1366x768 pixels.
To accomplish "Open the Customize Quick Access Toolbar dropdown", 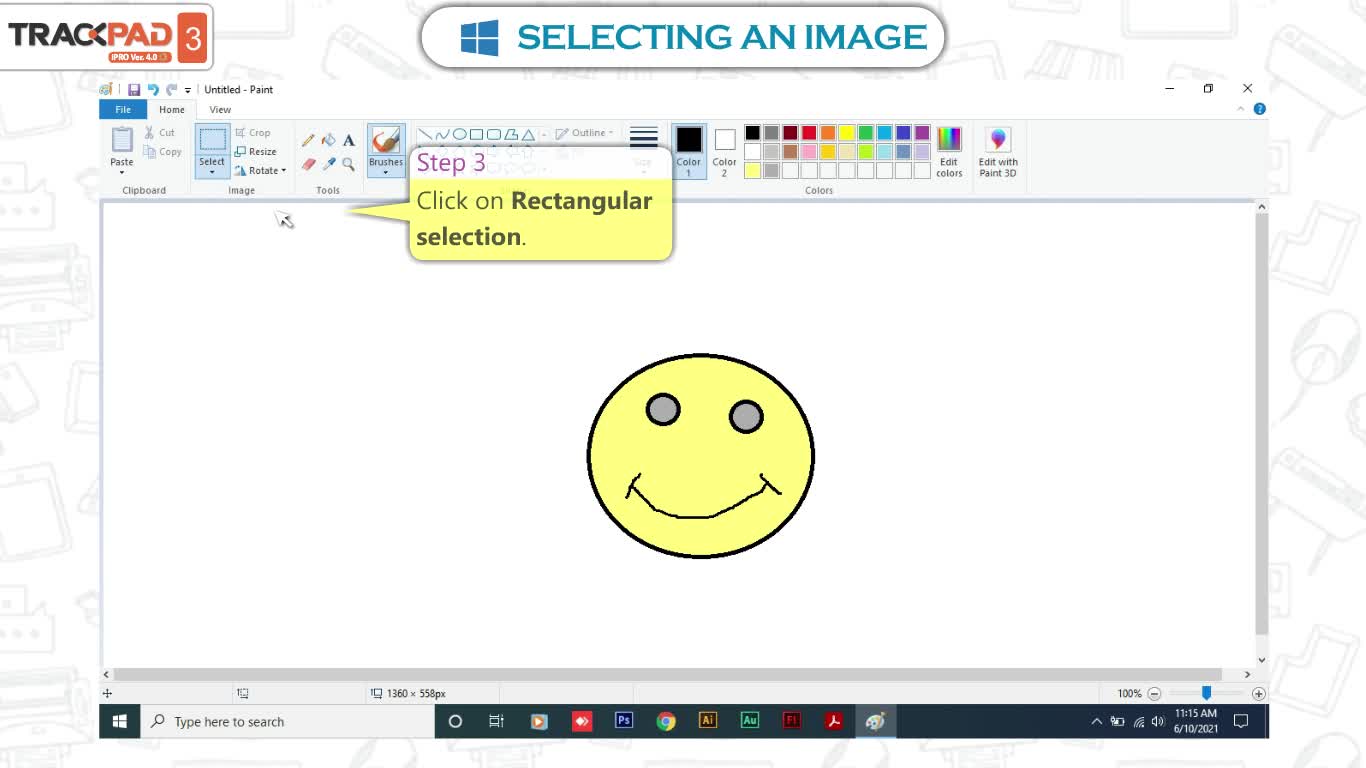I will point(187,90).
